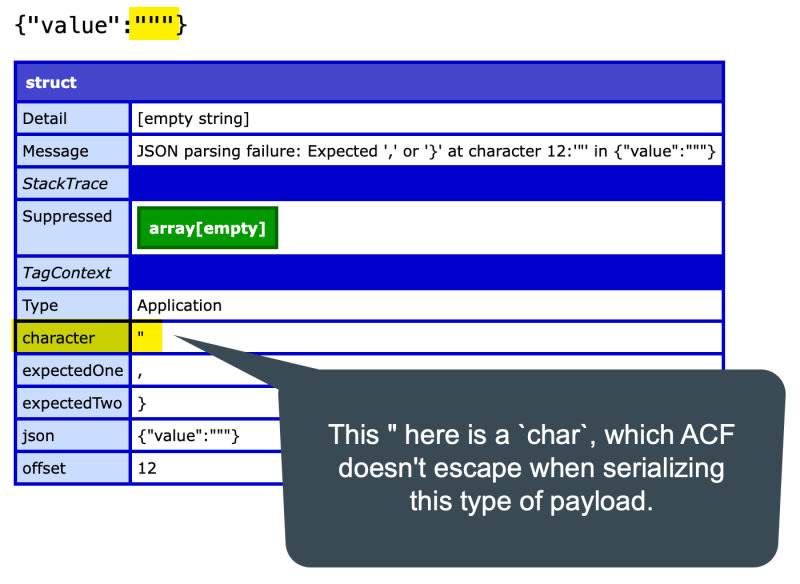
Task: Select the offset value 12
Action: pyautogui.click(x=148, y=468)
